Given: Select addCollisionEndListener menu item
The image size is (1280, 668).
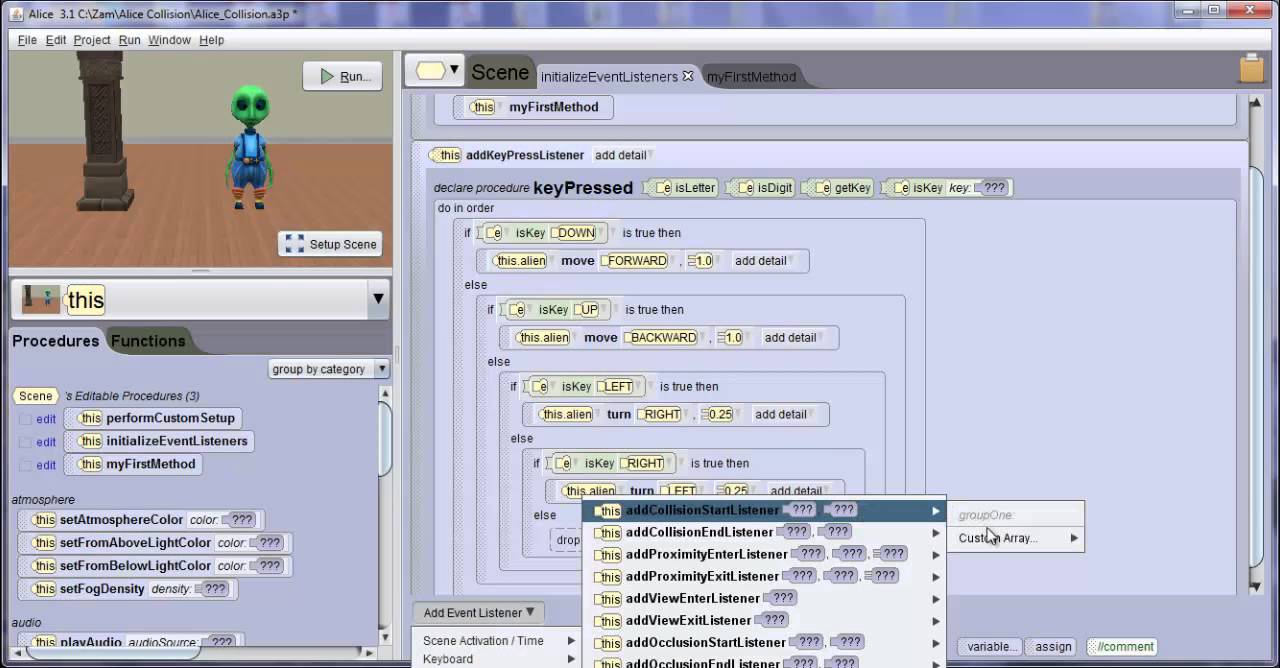Looking at the screenshot, I should click(x=764, y=532).
